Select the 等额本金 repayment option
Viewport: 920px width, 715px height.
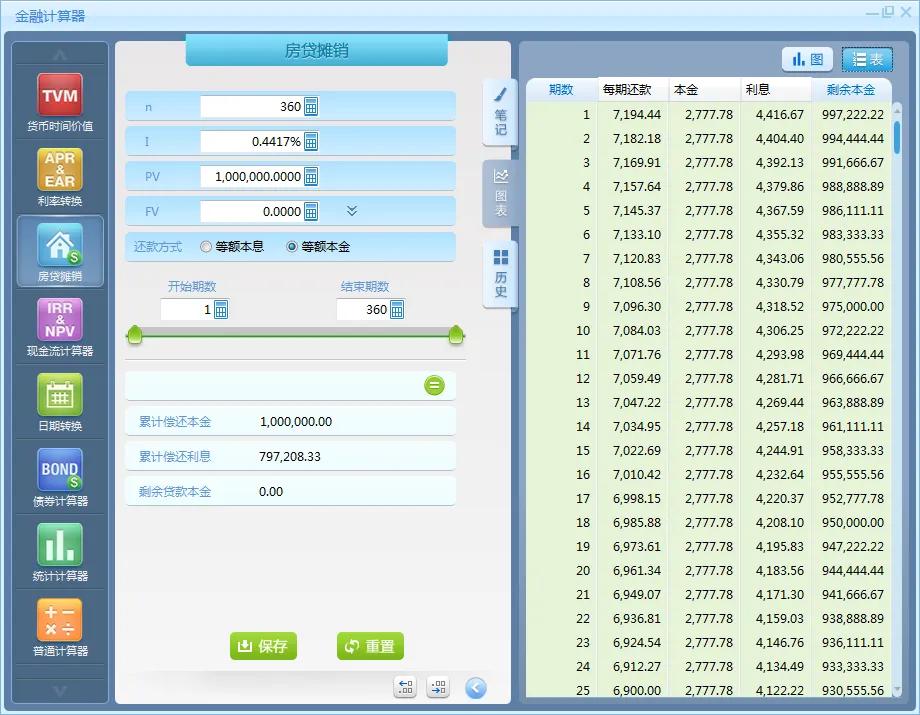coord(292,247)
